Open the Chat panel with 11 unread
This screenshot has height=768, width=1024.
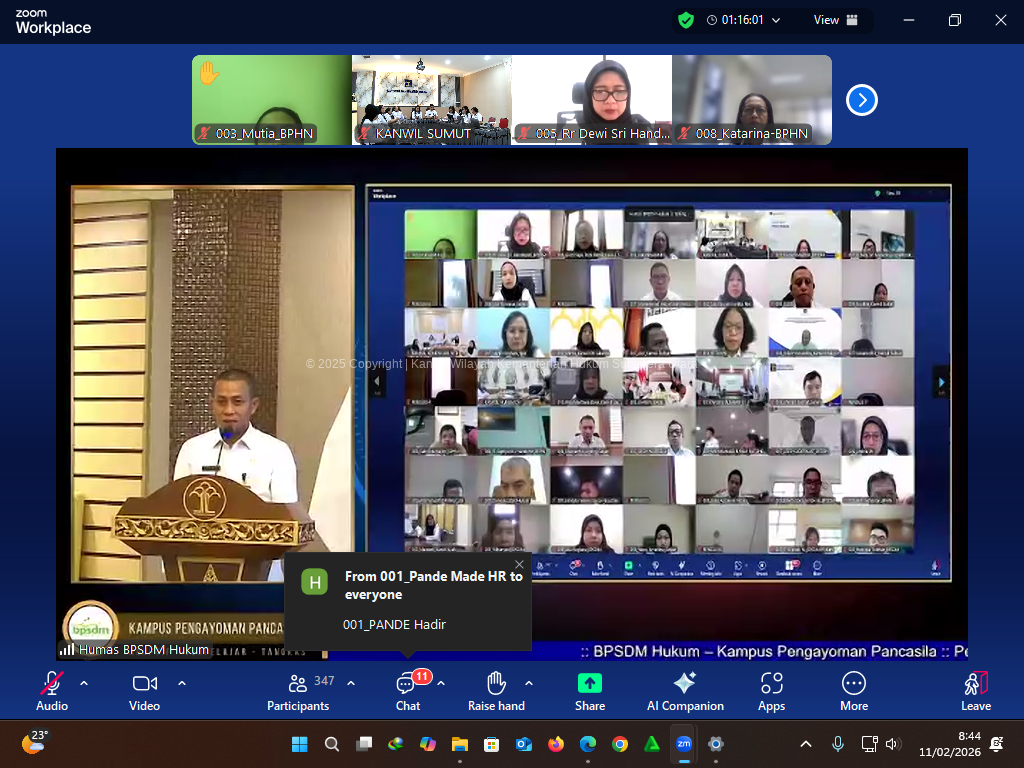407,690
